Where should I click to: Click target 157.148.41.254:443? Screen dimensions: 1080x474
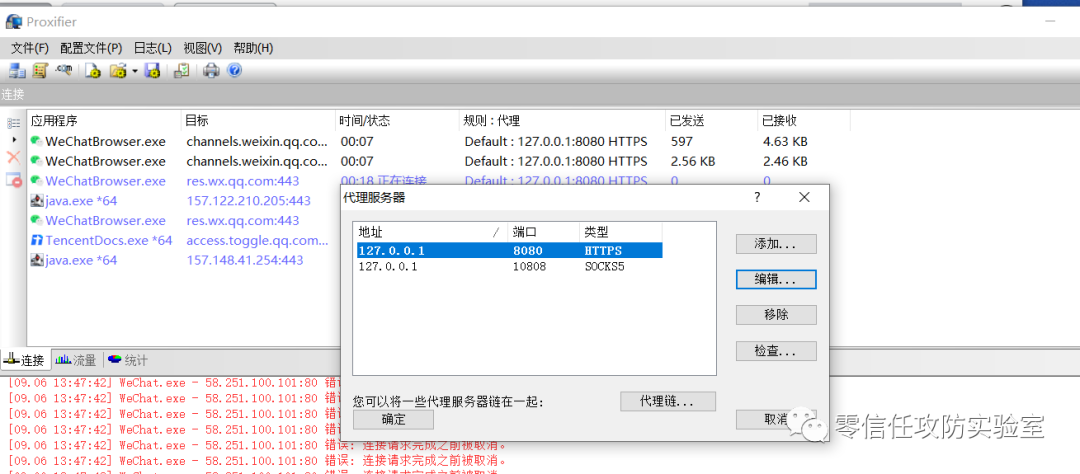[x=245, y=260]
